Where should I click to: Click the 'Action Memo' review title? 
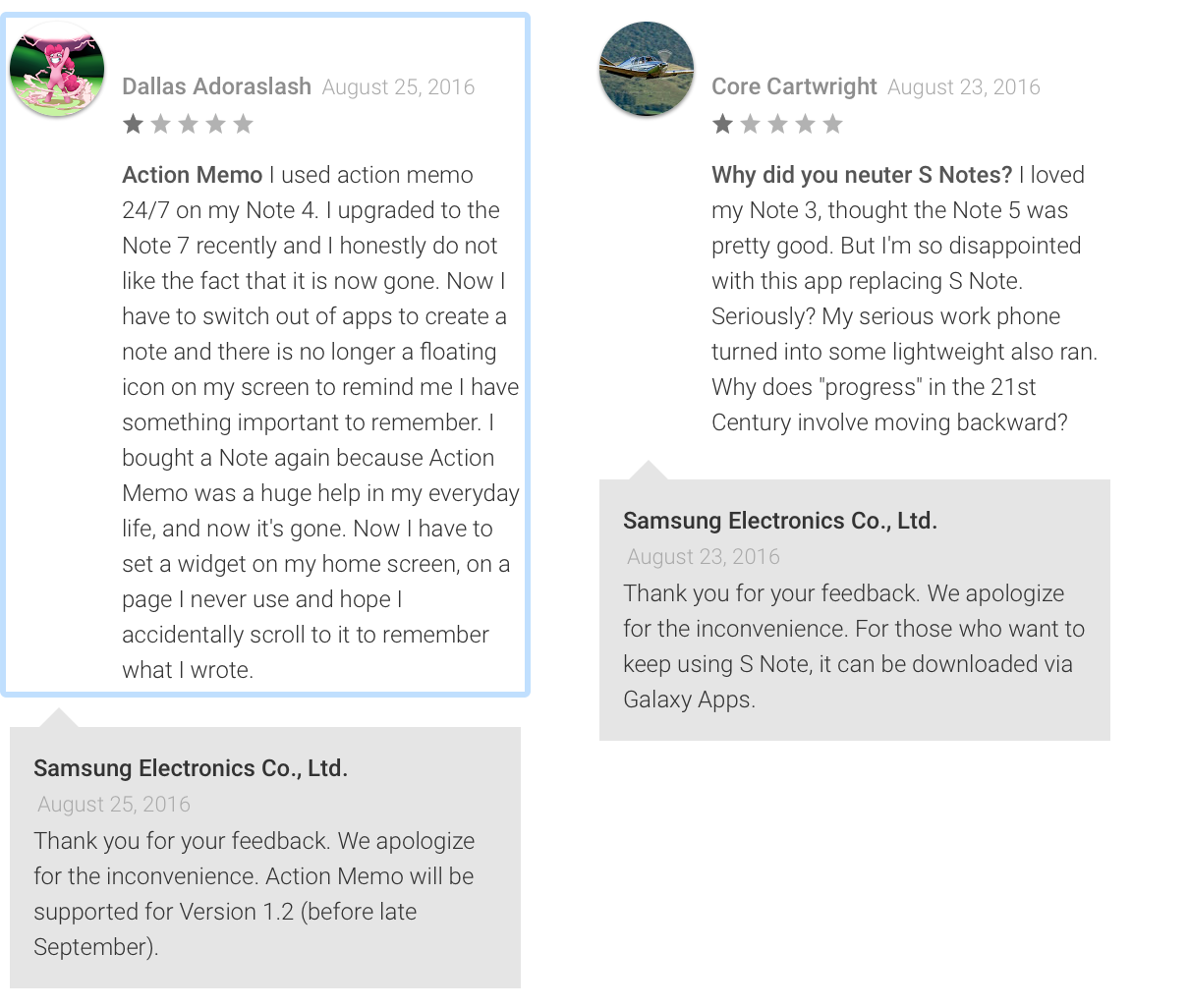click(192, 175)
